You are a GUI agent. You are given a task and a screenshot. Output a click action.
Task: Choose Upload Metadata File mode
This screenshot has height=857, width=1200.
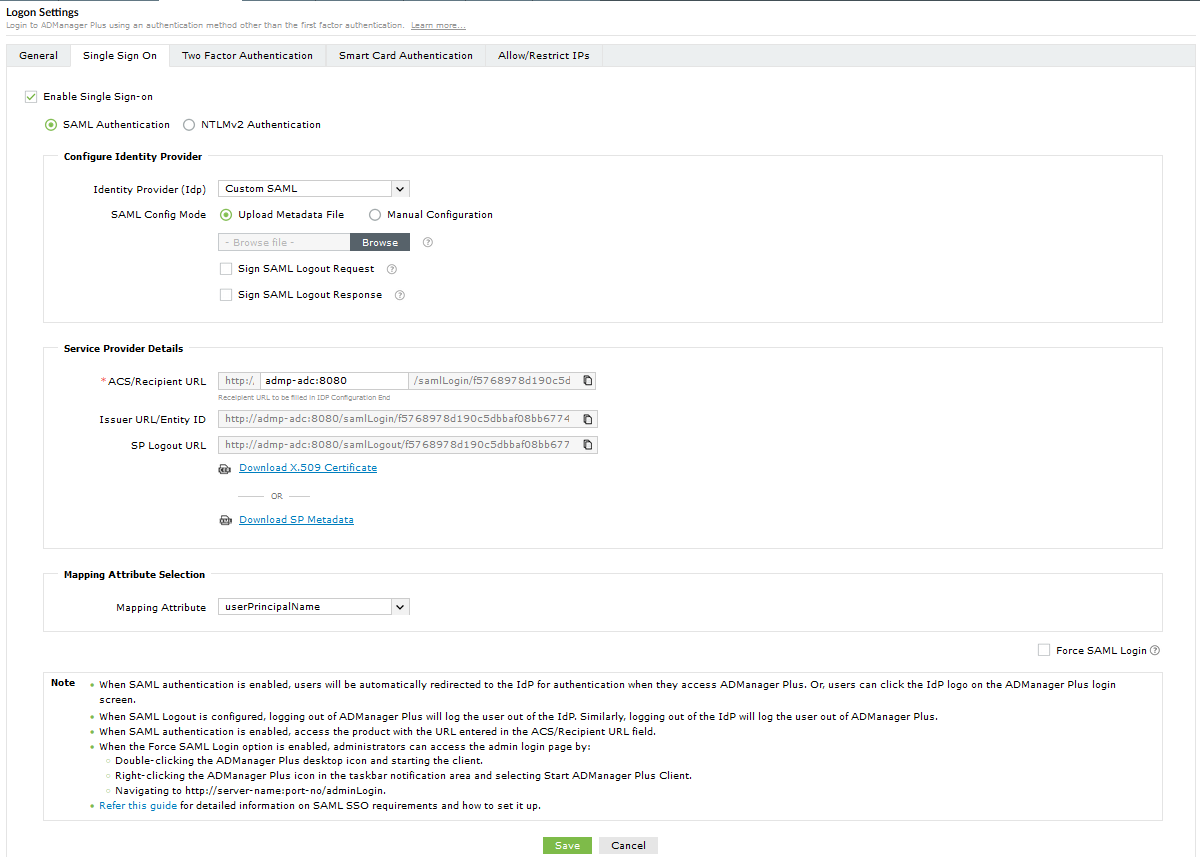tap(226, 214)
